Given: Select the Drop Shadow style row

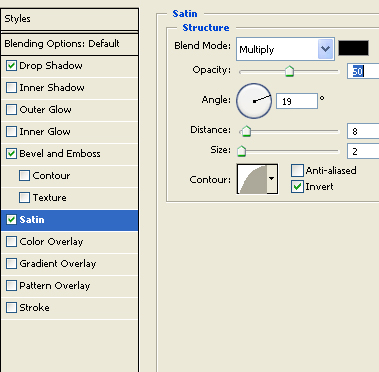Looking at the screenshot, I should click(70, 66).
